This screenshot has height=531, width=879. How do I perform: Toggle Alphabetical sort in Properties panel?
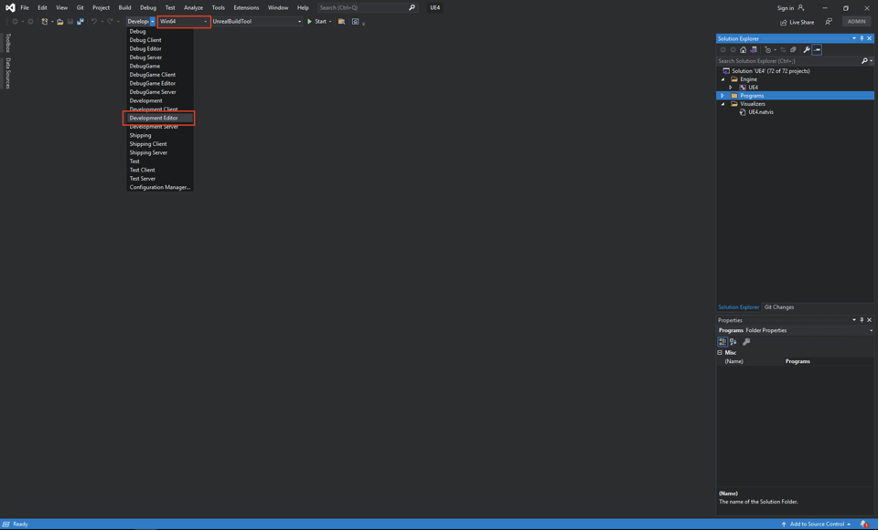coord(733,343)
